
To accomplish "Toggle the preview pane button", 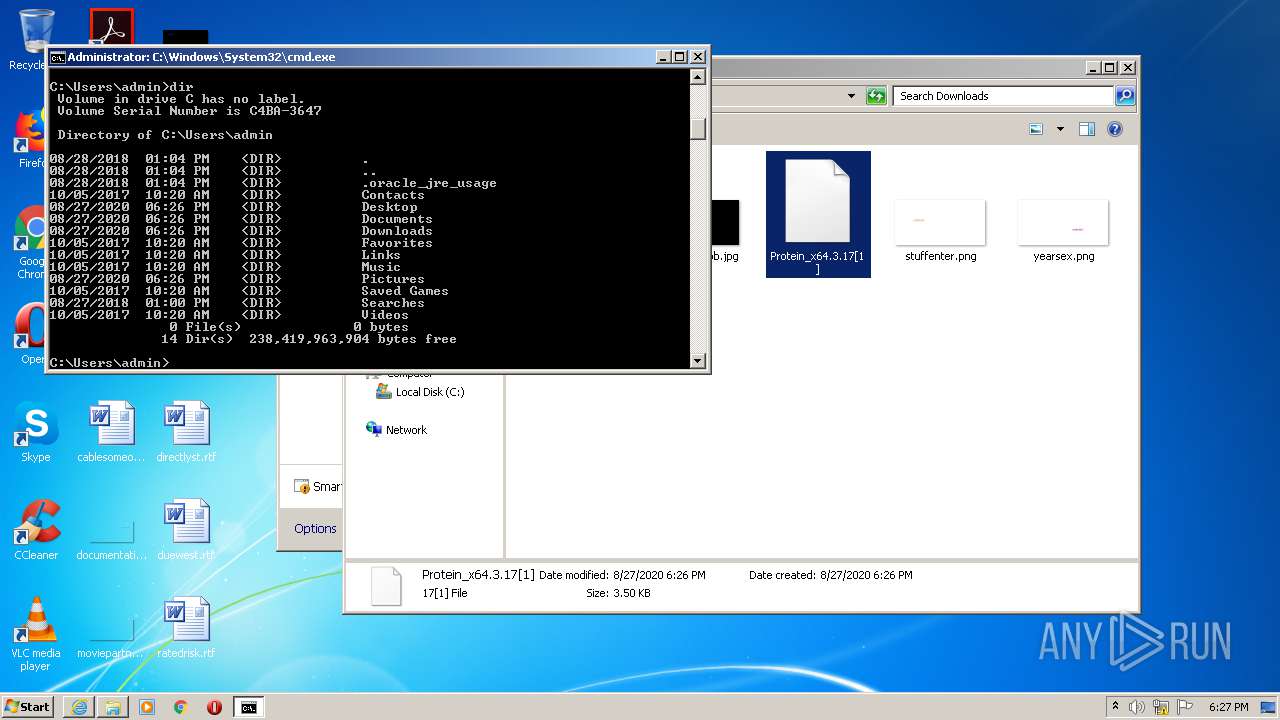I will pos(1087,129).
